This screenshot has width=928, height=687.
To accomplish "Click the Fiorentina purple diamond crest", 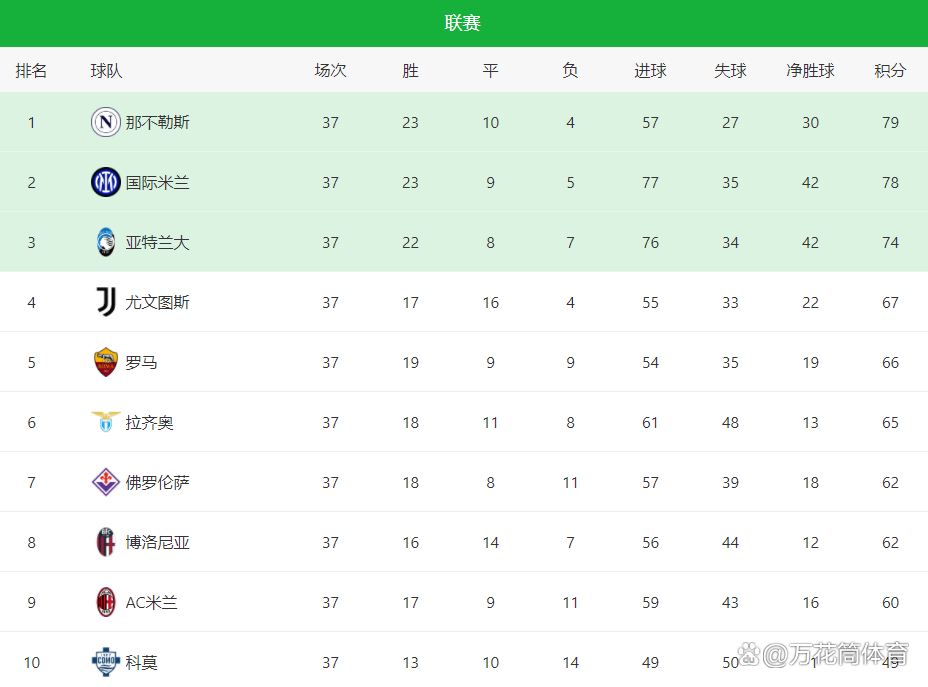I will (106, 482).
